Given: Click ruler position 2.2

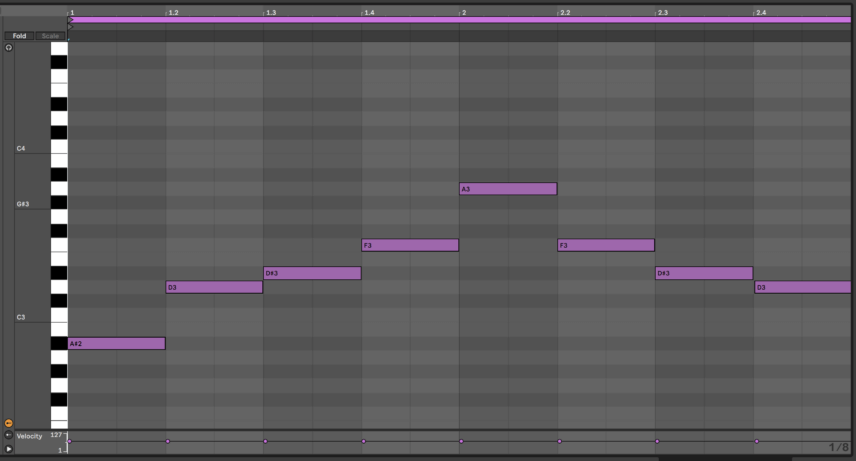Looking at the screenshot, I should (x=564, y=13).
